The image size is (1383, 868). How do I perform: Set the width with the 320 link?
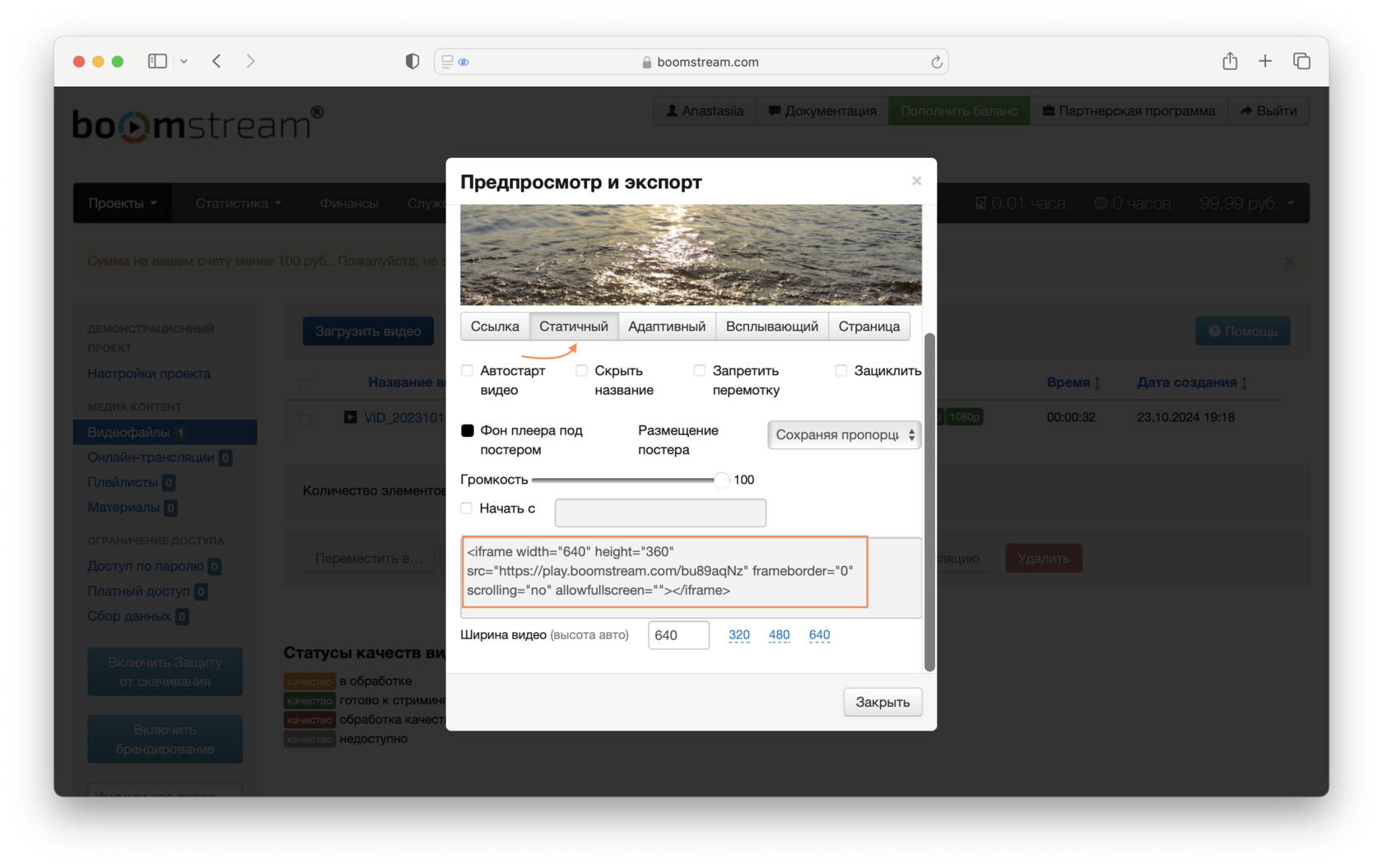tap(739, 634)
